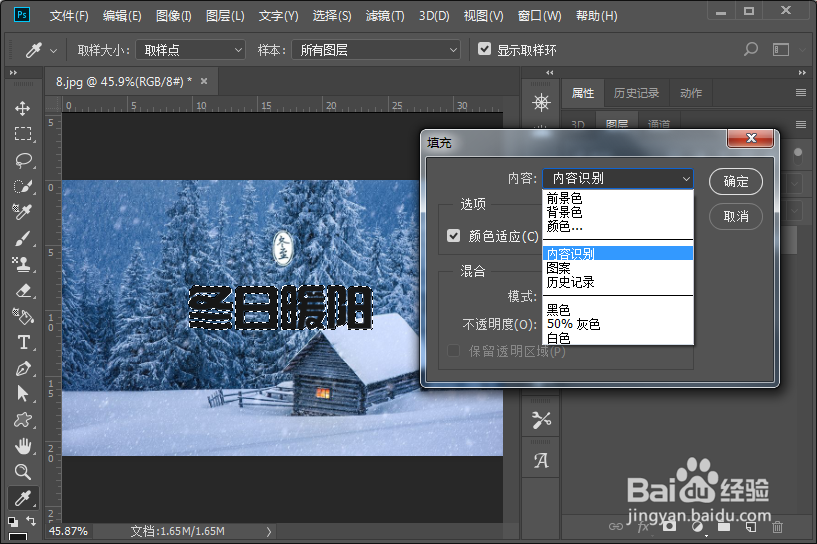Open the 图层(L) menu
This screenshot has height=544, width=817.
point(225,16)
